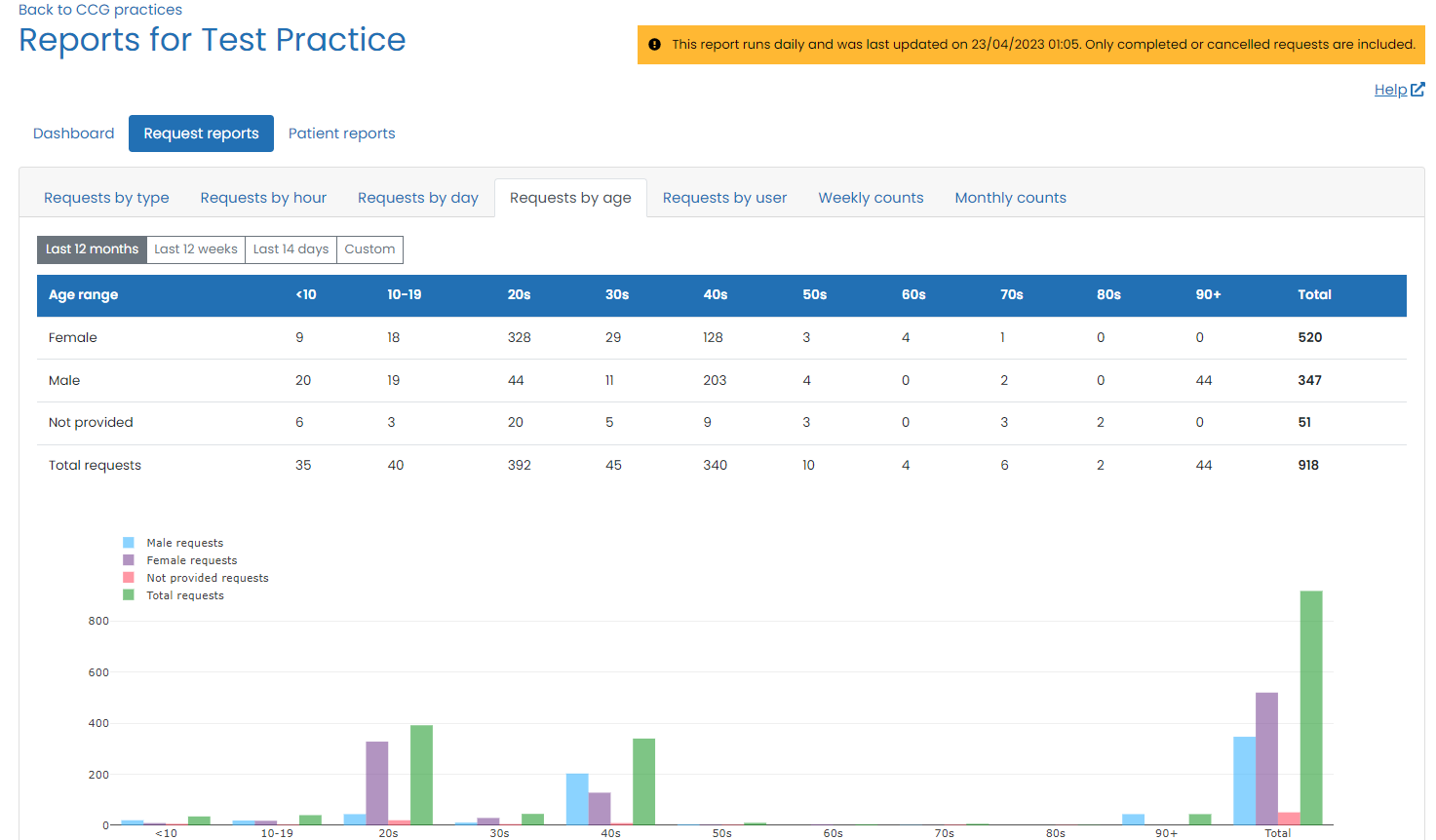
Task: Open the Requests by hour tab
Action: click(x=263, y=198)
